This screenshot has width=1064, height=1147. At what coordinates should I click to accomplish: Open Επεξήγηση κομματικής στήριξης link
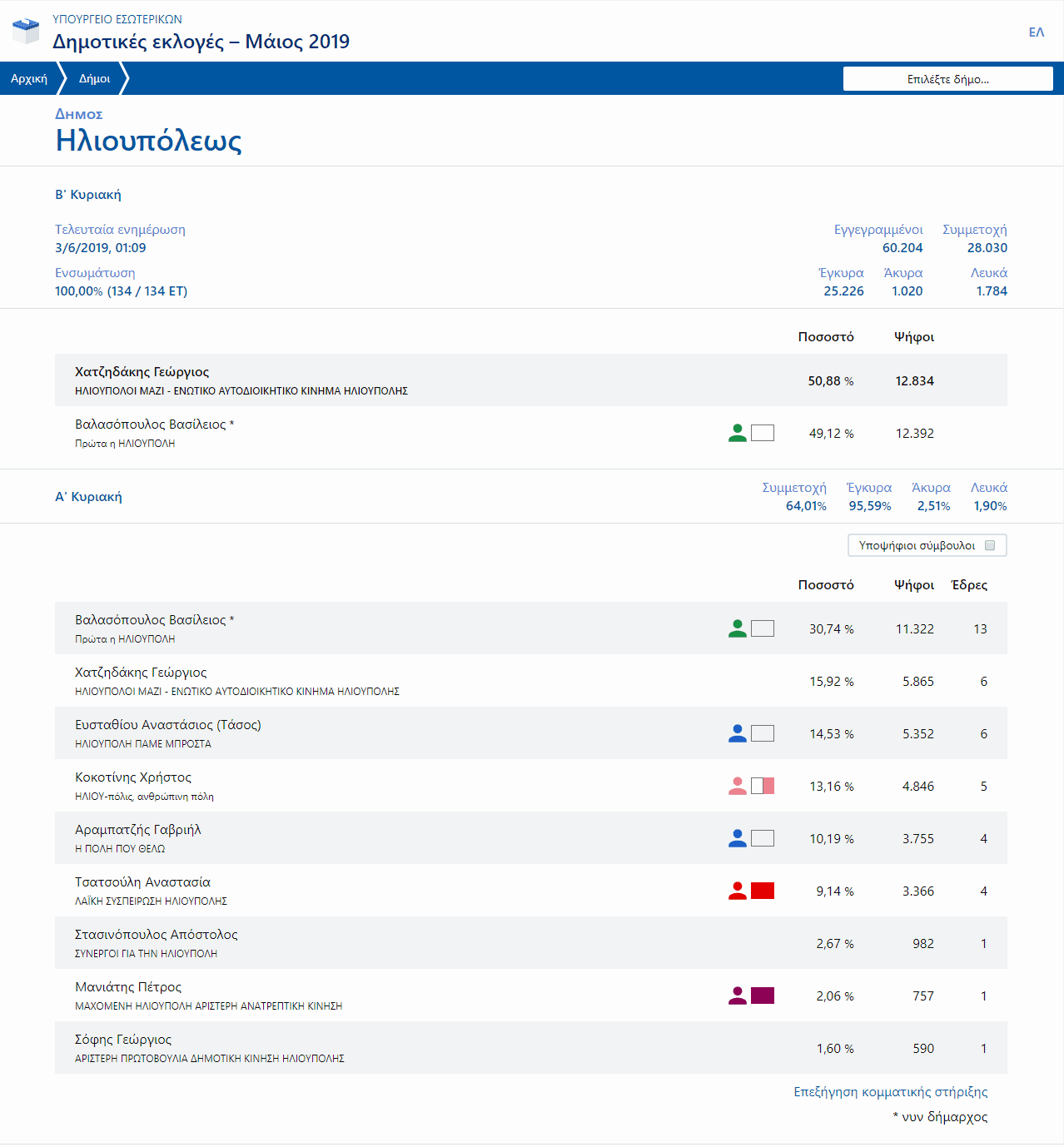click(890, 1092)
